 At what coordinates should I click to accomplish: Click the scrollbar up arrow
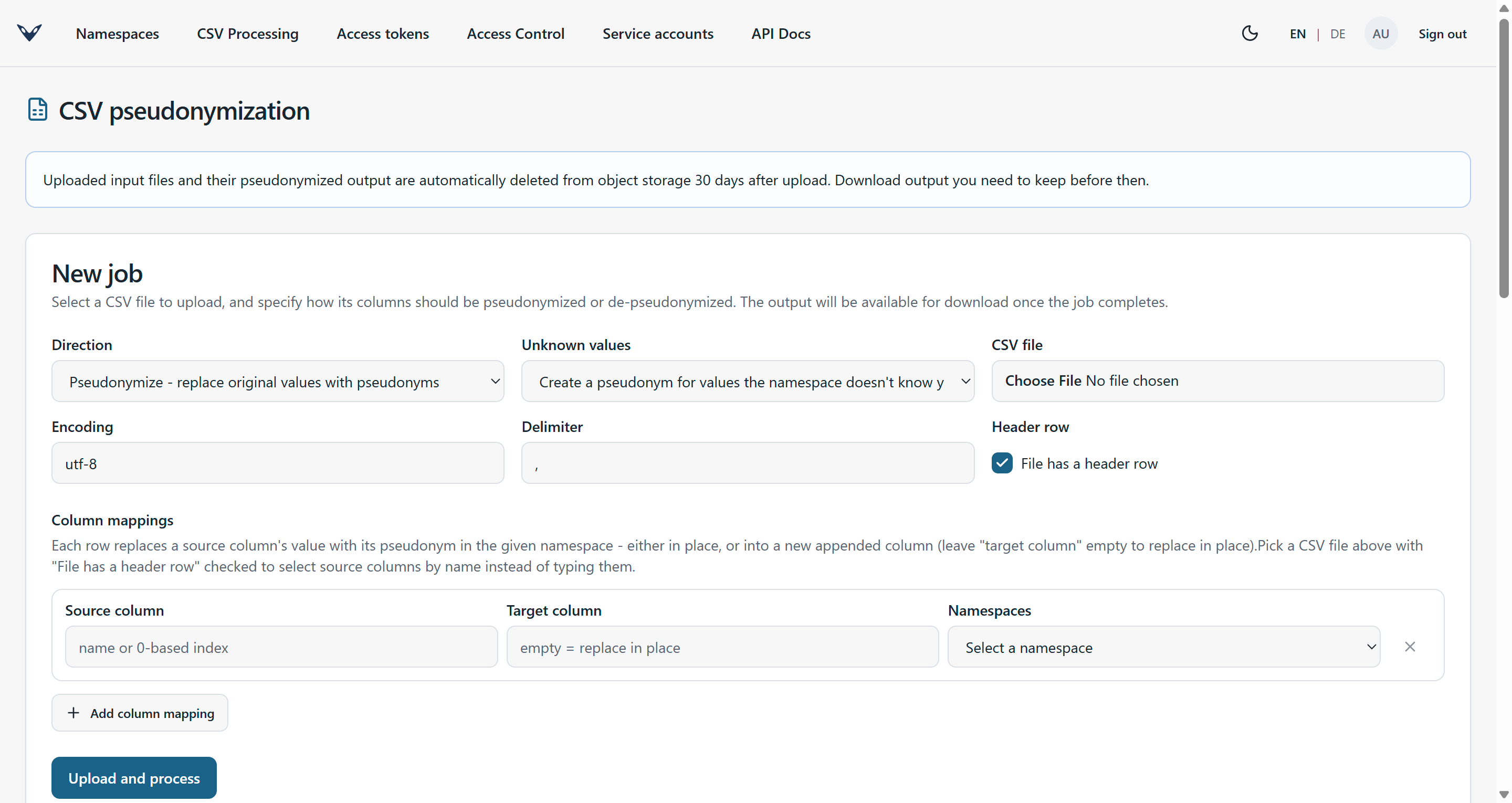point(1504,8)
